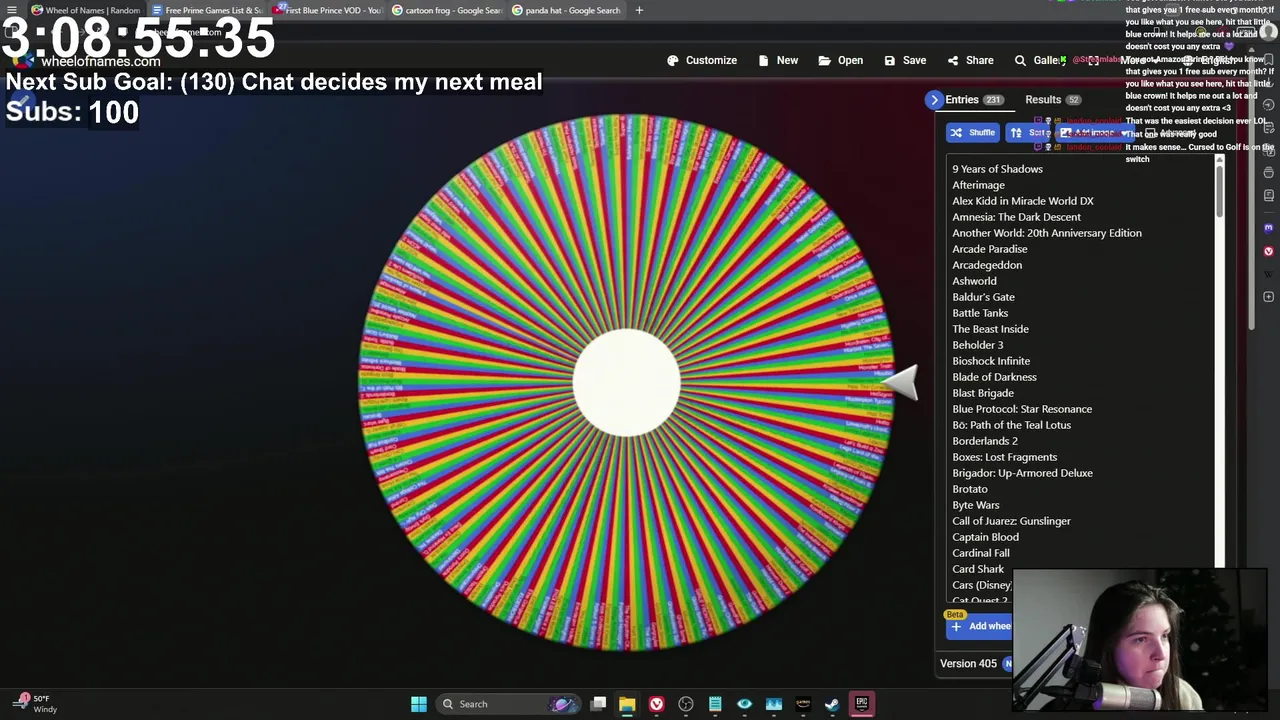Viewport: 1280px width, 720px height.
Task: Open Epic Games Launcher from taskbar
Action: point(862,704)
